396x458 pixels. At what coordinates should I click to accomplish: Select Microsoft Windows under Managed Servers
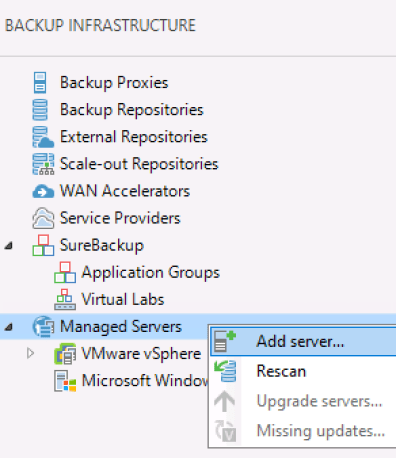(145, 381)
